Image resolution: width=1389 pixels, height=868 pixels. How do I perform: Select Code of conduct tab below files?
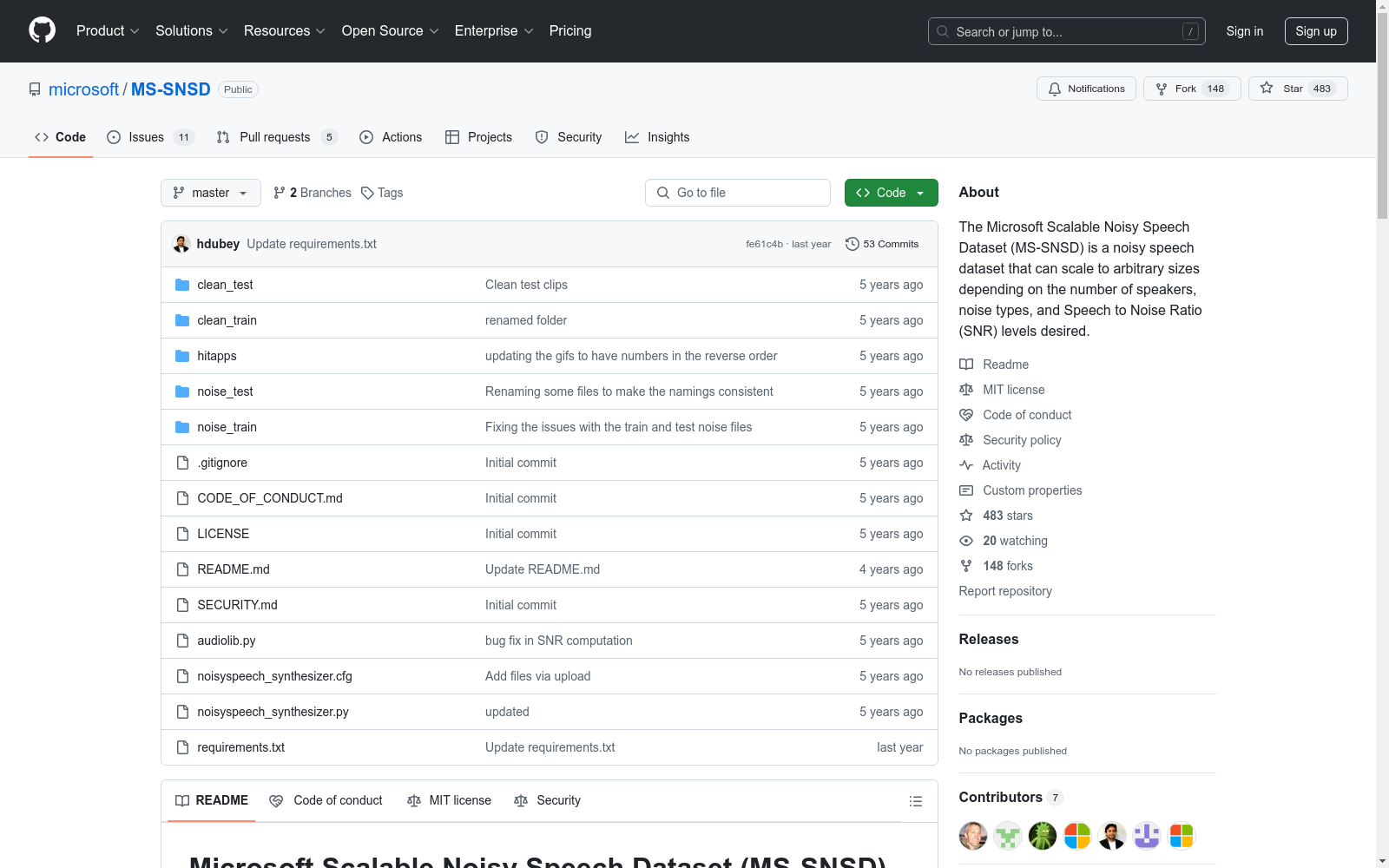(326, 800)
